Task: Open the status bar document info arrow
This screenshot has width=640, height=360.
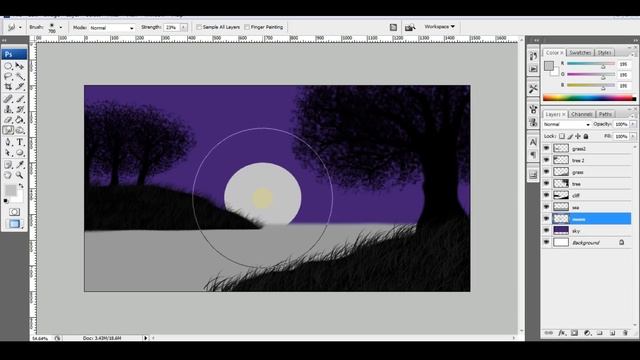Action: [x=145, y=338]
